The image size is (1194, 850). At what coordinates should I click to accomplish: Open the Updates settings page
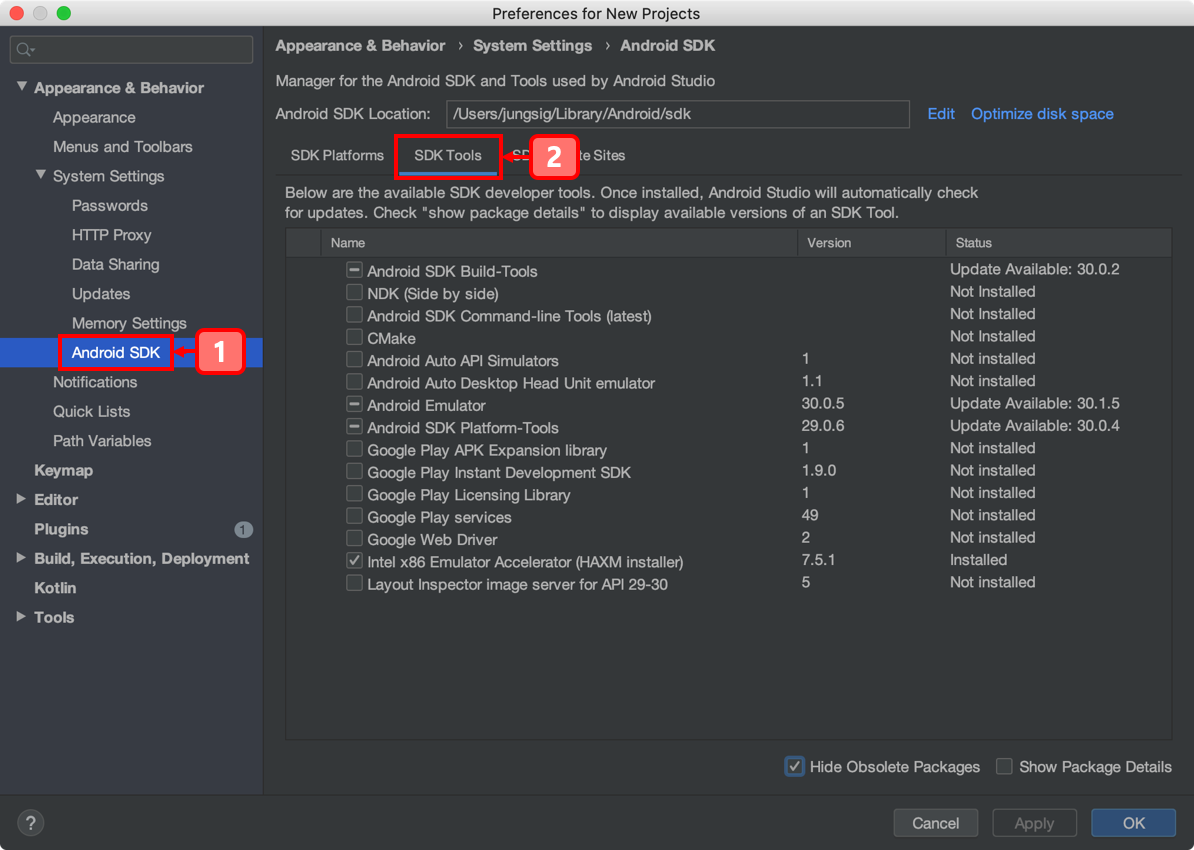101,294
